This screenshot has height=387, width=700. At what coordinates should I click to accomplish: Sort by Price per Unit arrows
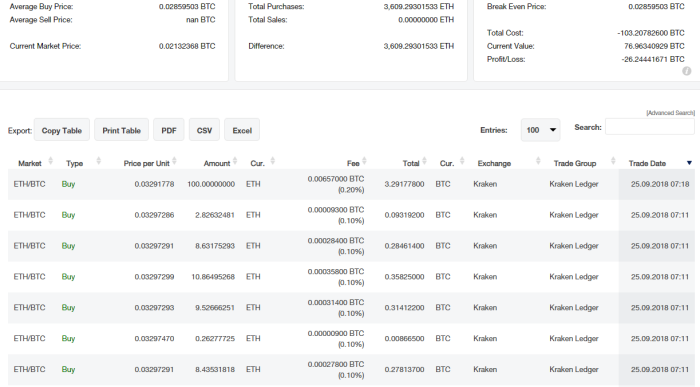174,161
